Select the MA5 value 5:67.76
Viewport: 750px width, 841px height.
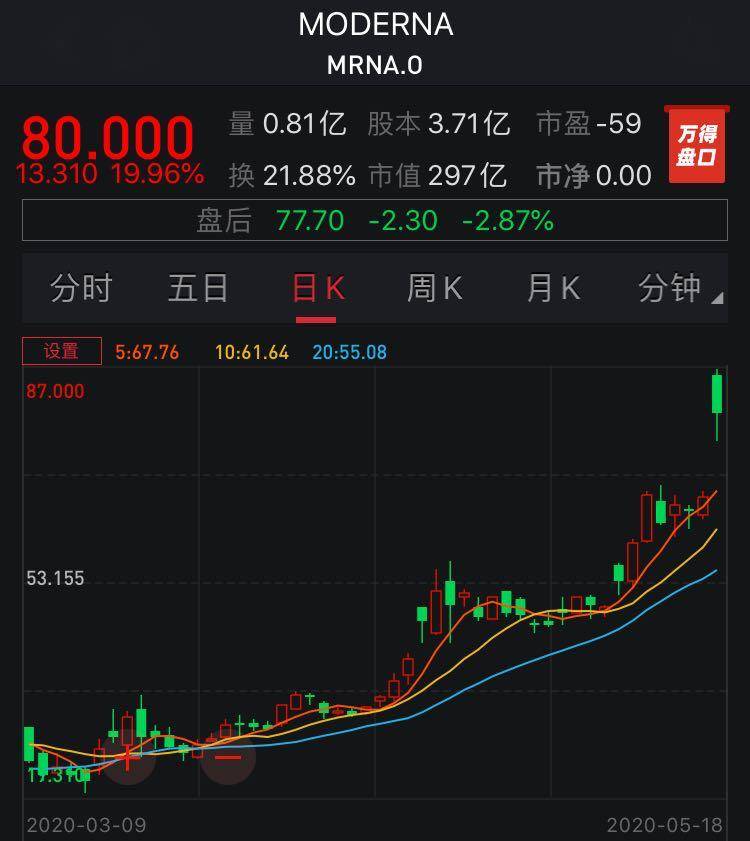tap(147, 352)
